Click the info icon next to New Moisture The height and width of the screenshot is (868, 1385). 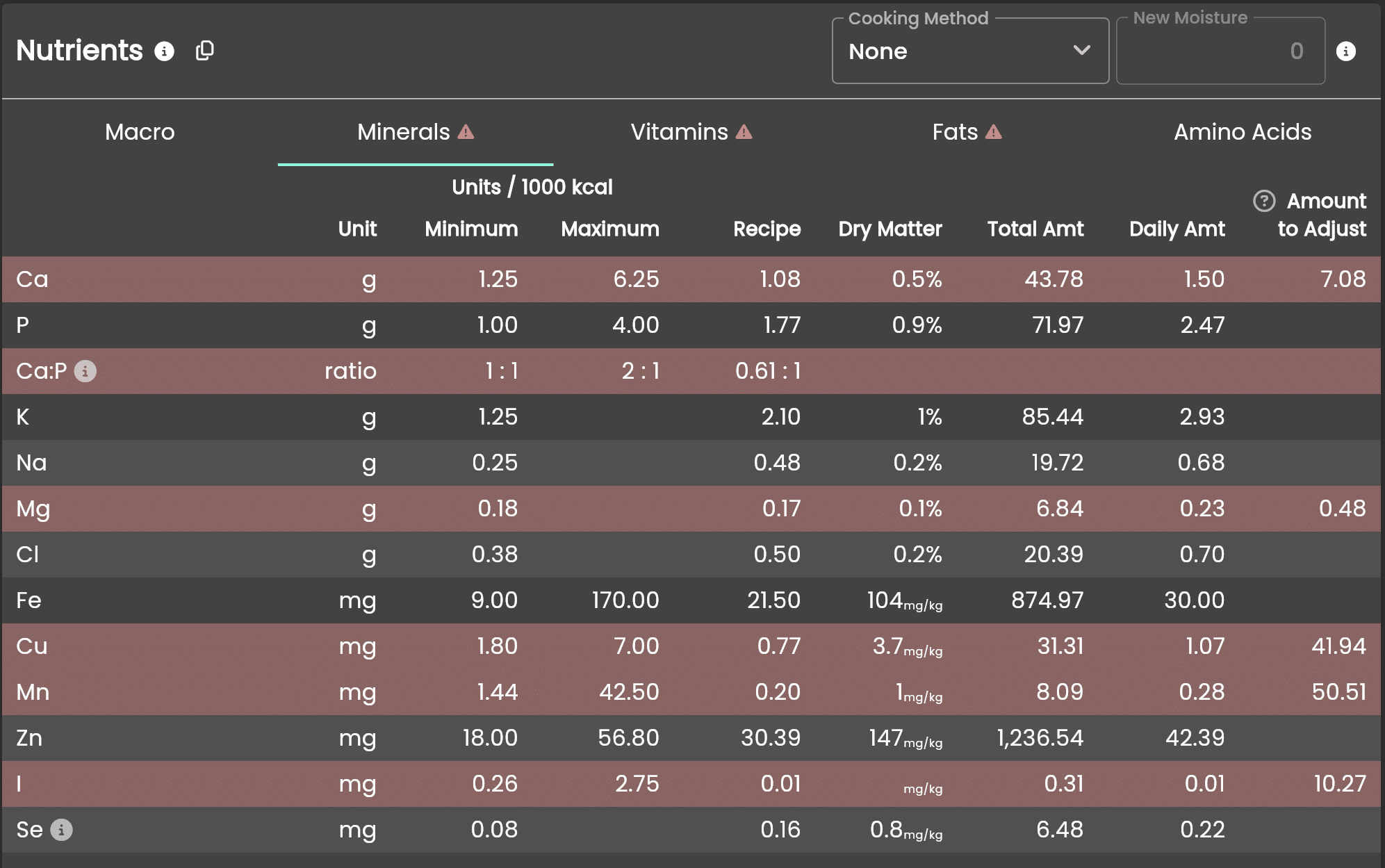(1345, 51)
